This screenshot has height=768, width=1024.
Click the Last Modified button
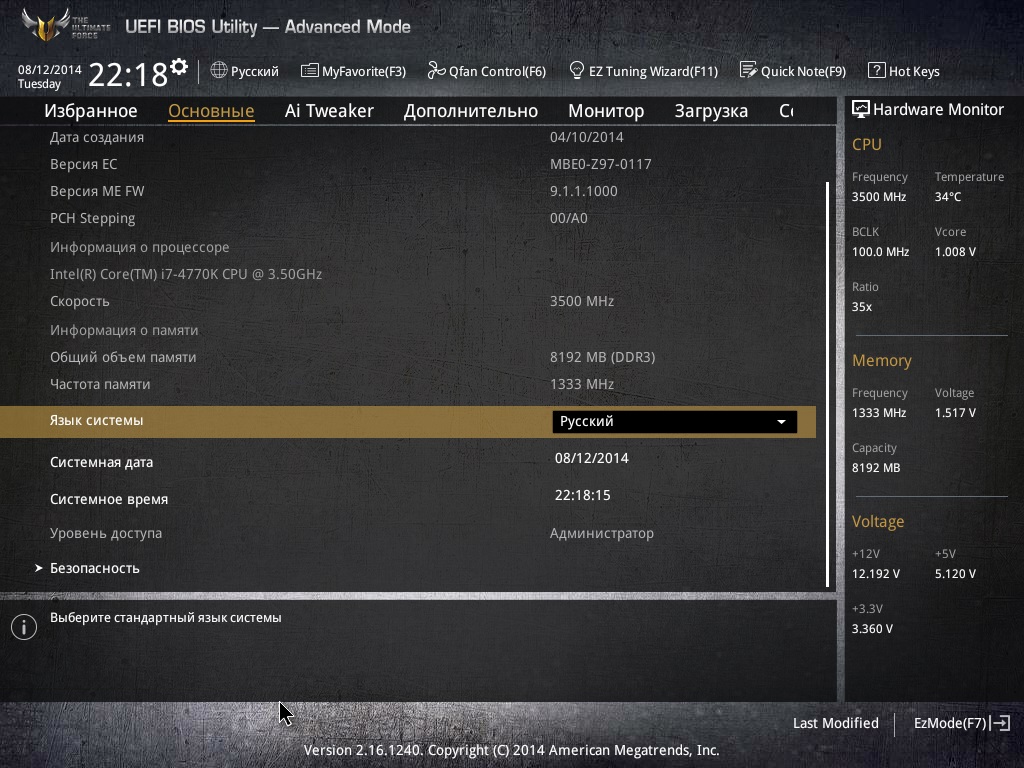tap(835, 723)
